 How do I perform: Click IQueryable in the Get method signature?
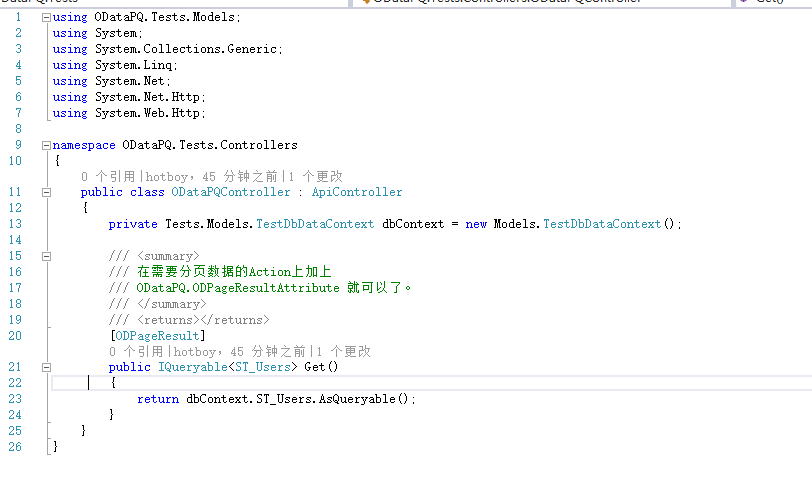(x=193, y=367)
